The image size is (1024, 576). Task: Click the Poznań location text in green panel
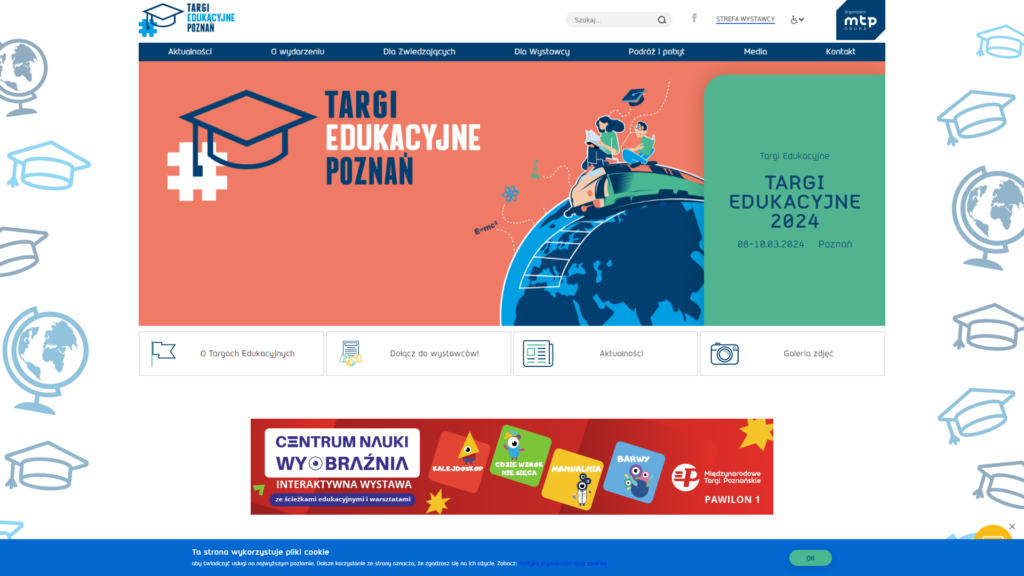tap(835, 244)
